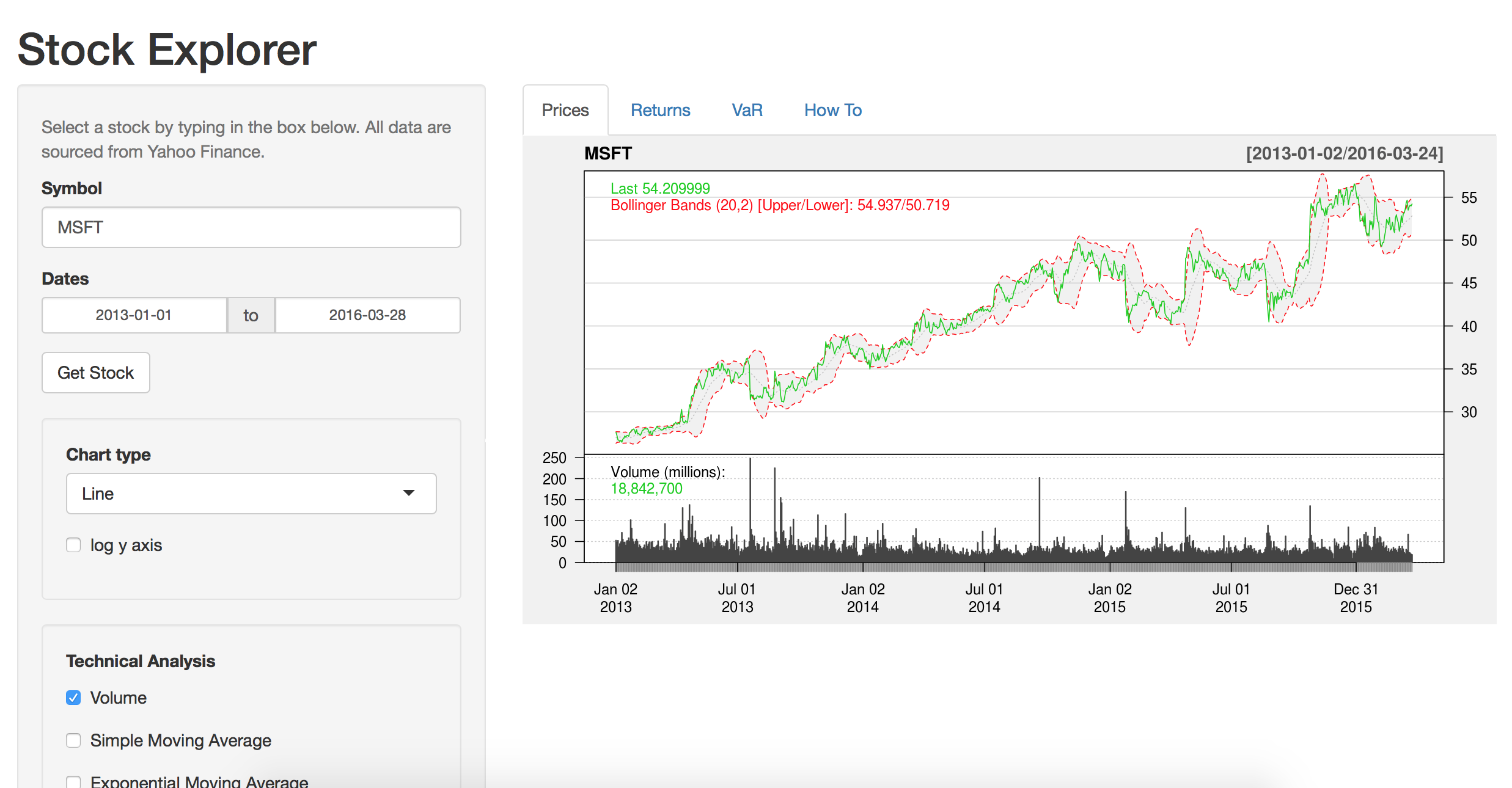This screenshot has height=788, width=1512.
Task: Switch to the Returns tab
Action: 660,110
